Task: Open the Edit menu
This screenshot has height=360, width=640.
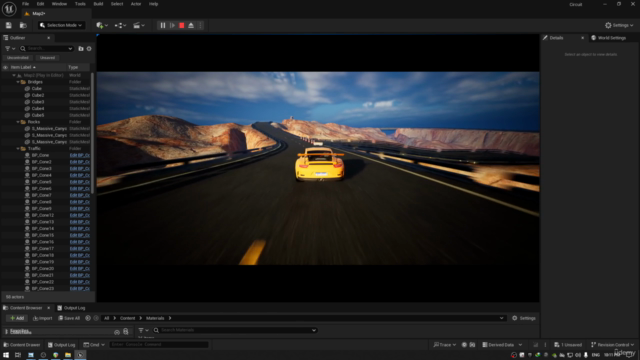Action: tap(40, 4)
